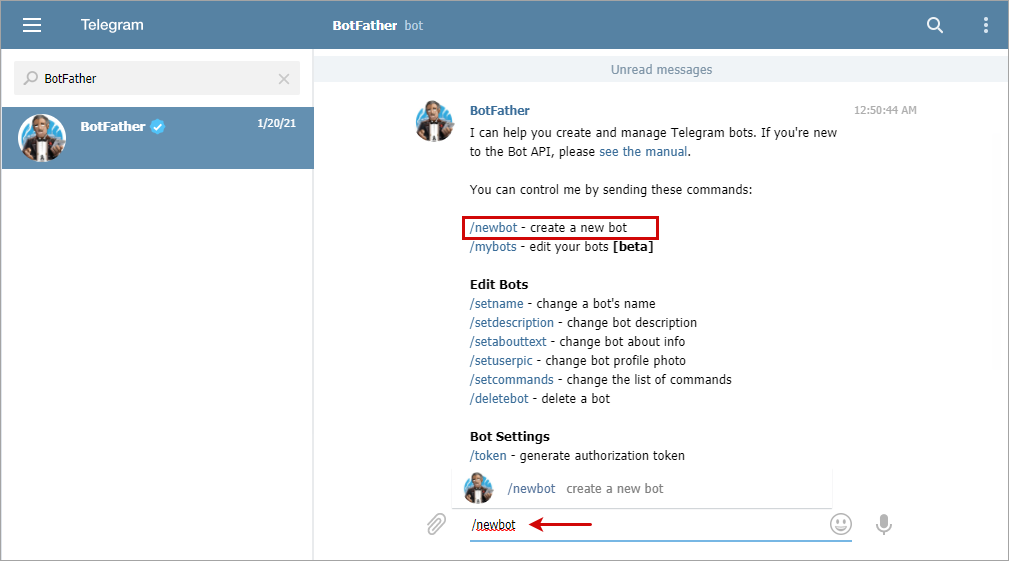Click the /setcommands command link
The height and width of the screenshot is (561, 1009).
[512, 380]
